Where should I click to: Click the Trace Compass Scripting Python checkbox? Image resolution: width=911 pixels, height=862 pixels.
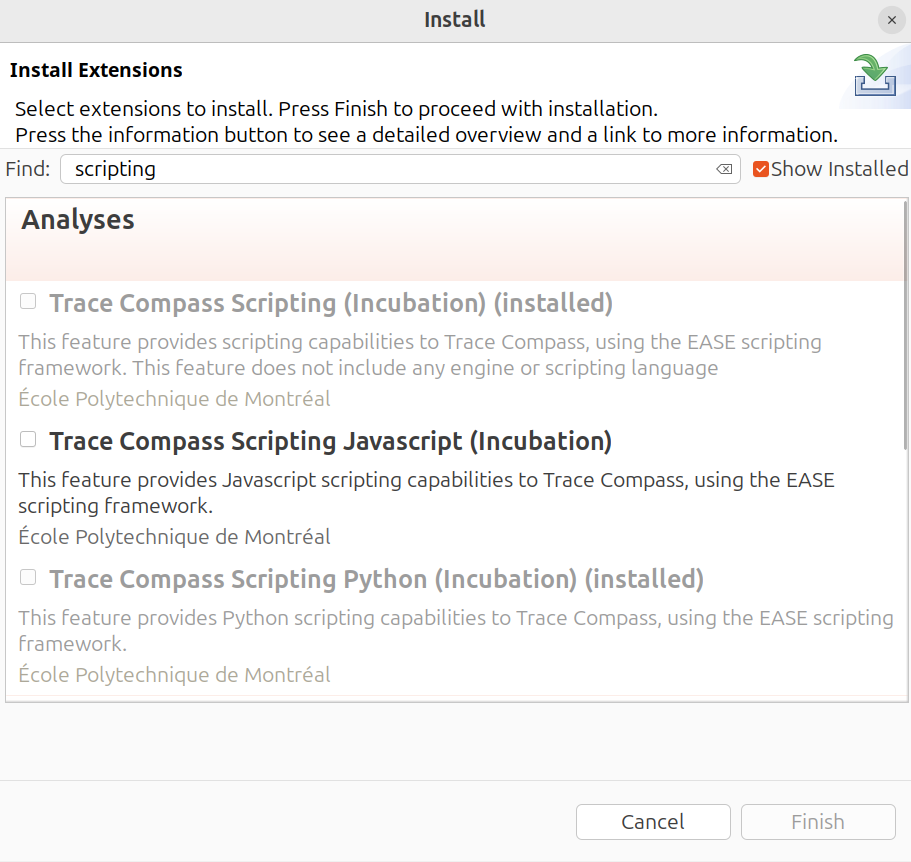[x=28, y=577]
